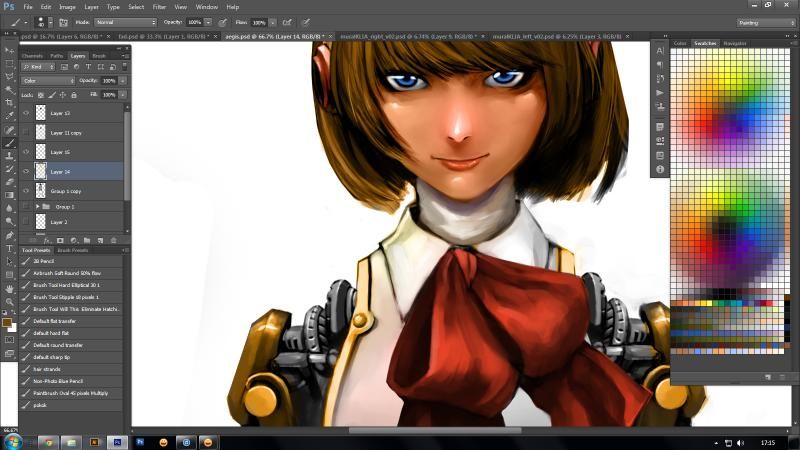Click the layer style fx icon
This screenshot has height=450, width=800.
[x=47, y=240]
